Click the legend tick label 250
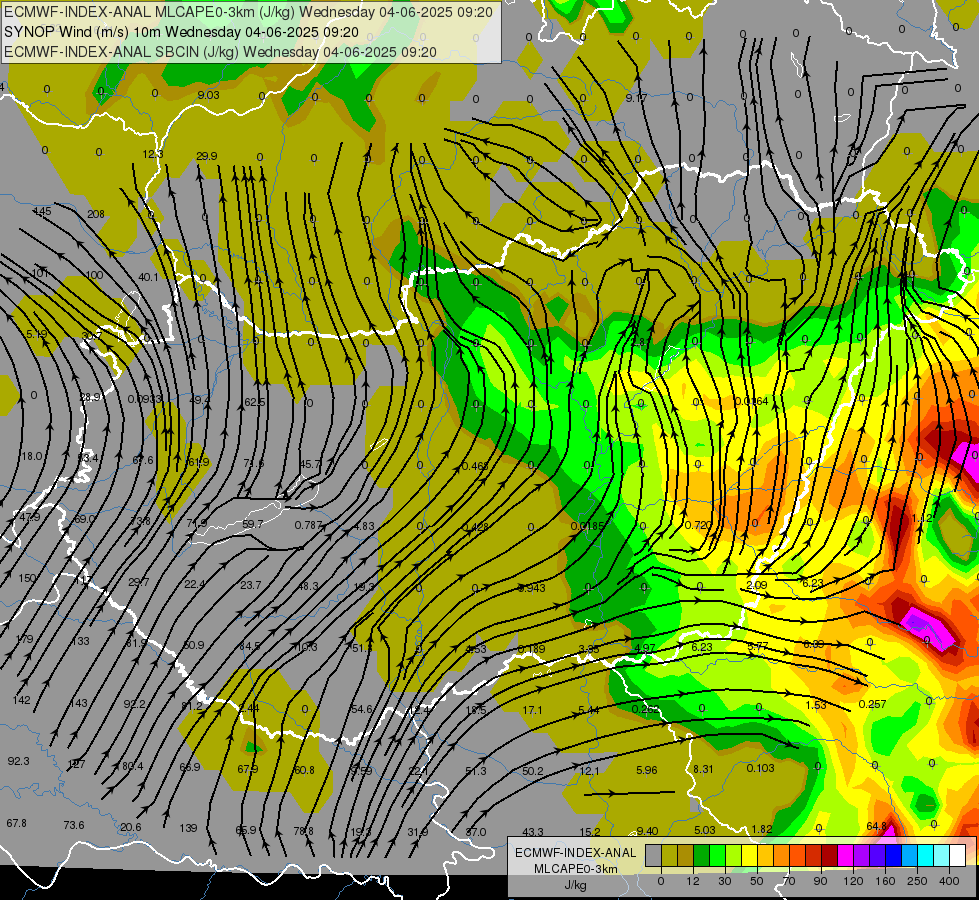This screenshot has height=900, width=979. tap(917, 881)
